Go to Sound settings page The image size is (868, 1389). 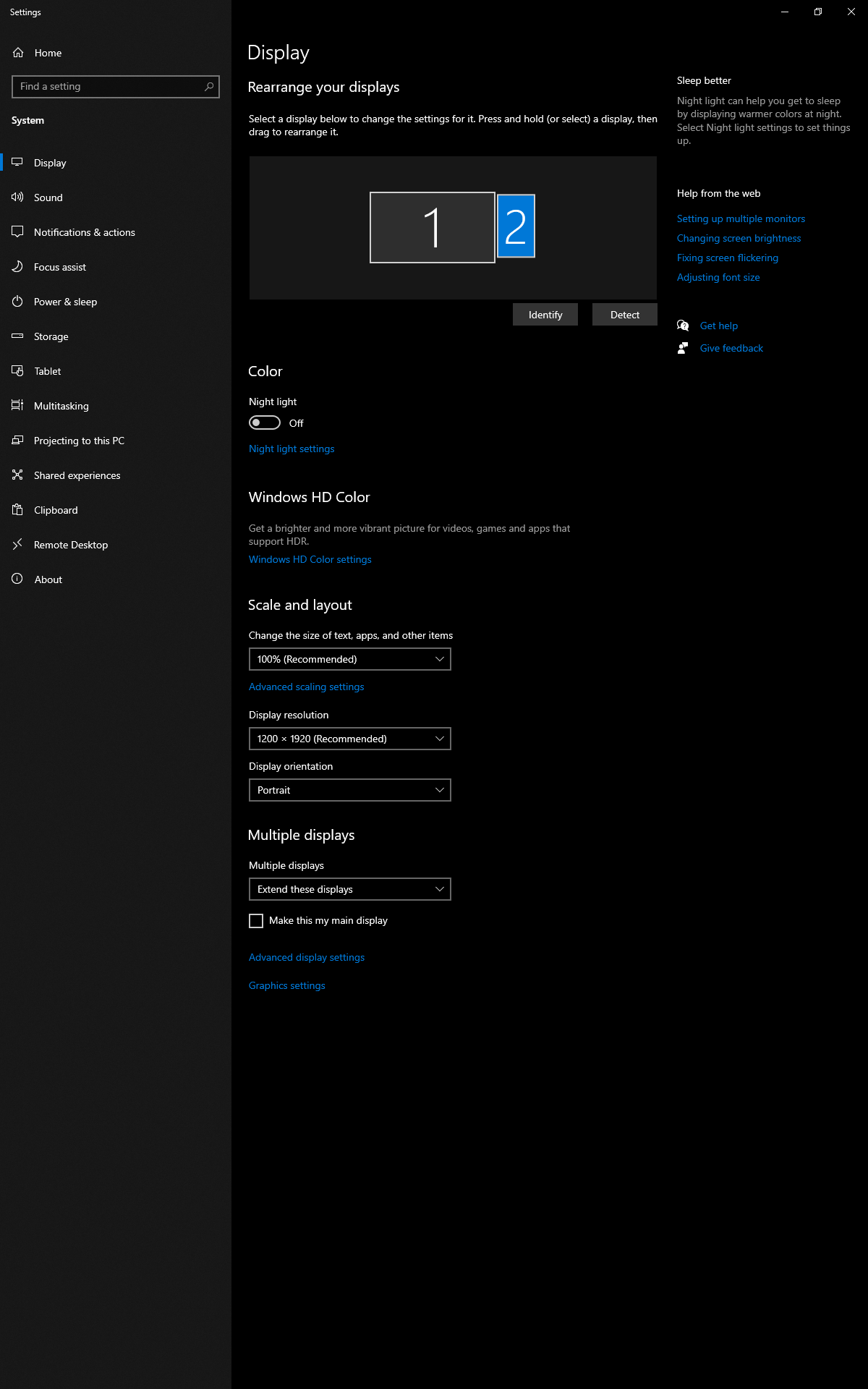click(116, 197)
